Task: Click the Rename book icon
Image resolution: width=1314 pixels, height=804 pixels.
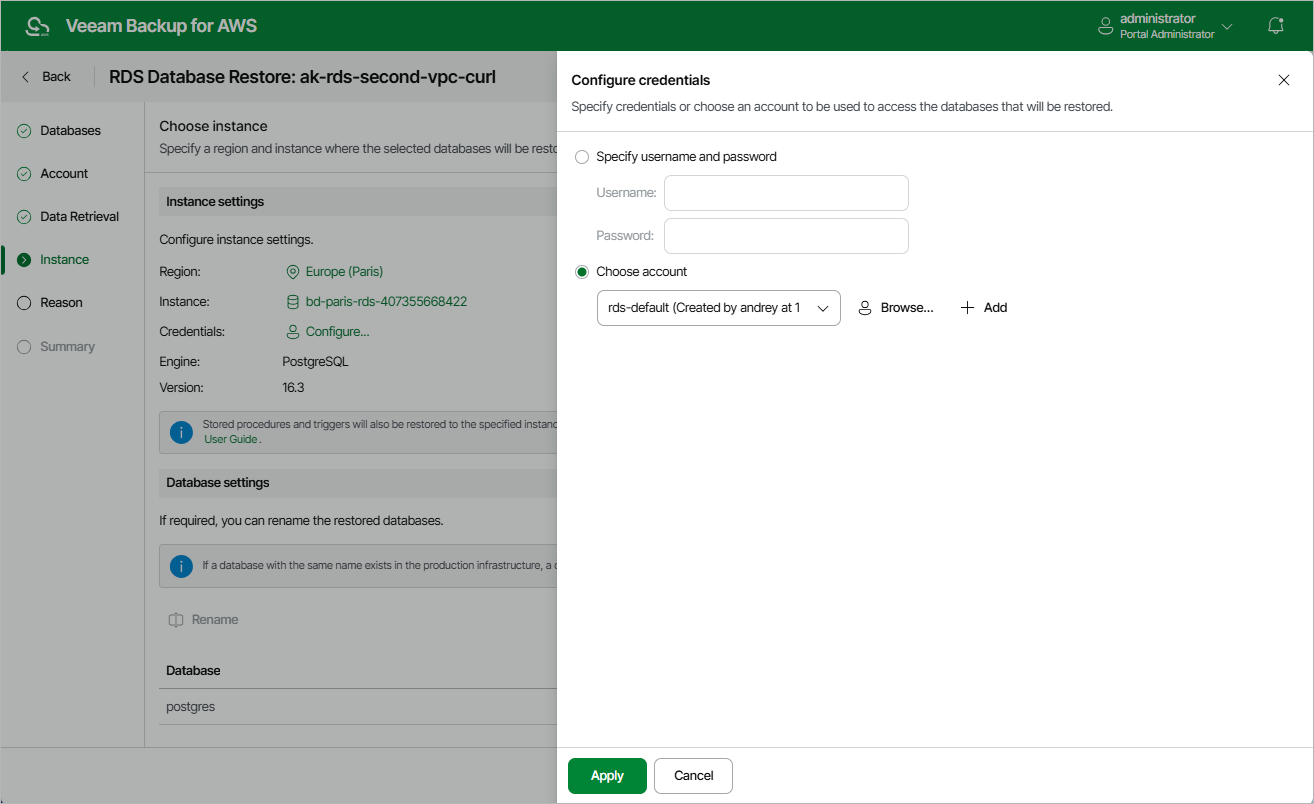Action: (x=176, y=620)
